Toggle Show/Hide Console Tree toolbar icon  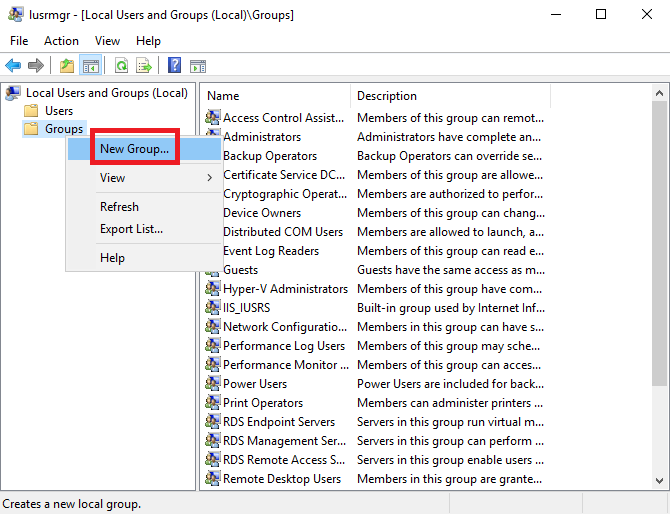(91, 66)
